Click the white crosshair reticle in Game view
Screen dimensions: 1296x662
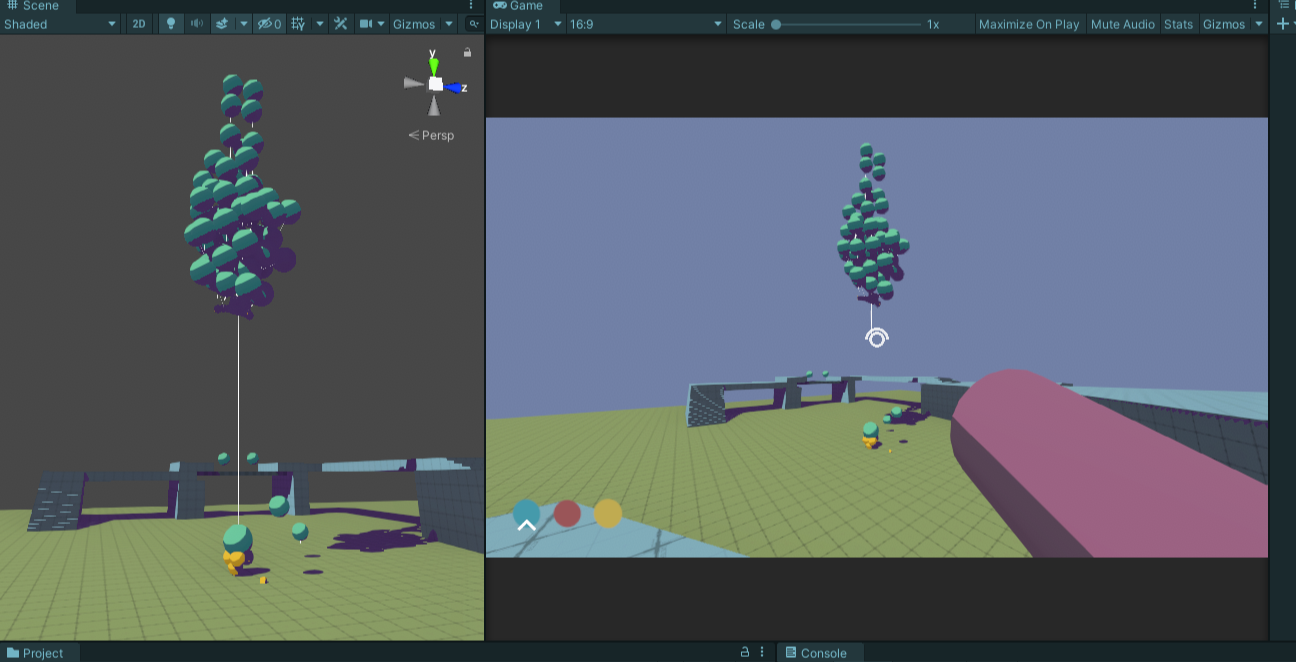click(876, 338)
